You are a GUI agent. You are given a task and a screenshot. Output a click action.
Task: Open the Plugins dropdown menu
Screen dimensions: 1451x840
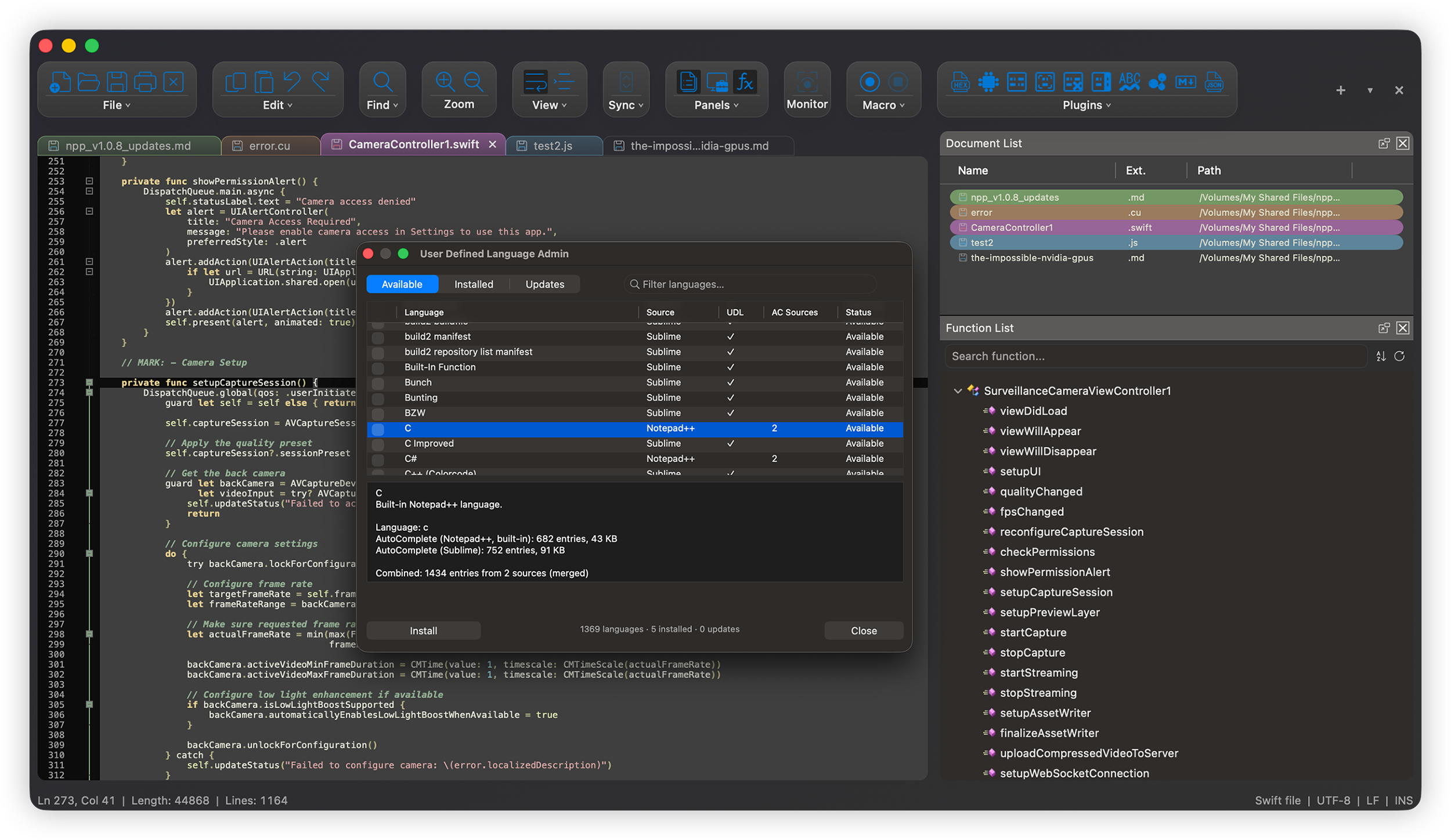click(x=1086, y=105)
